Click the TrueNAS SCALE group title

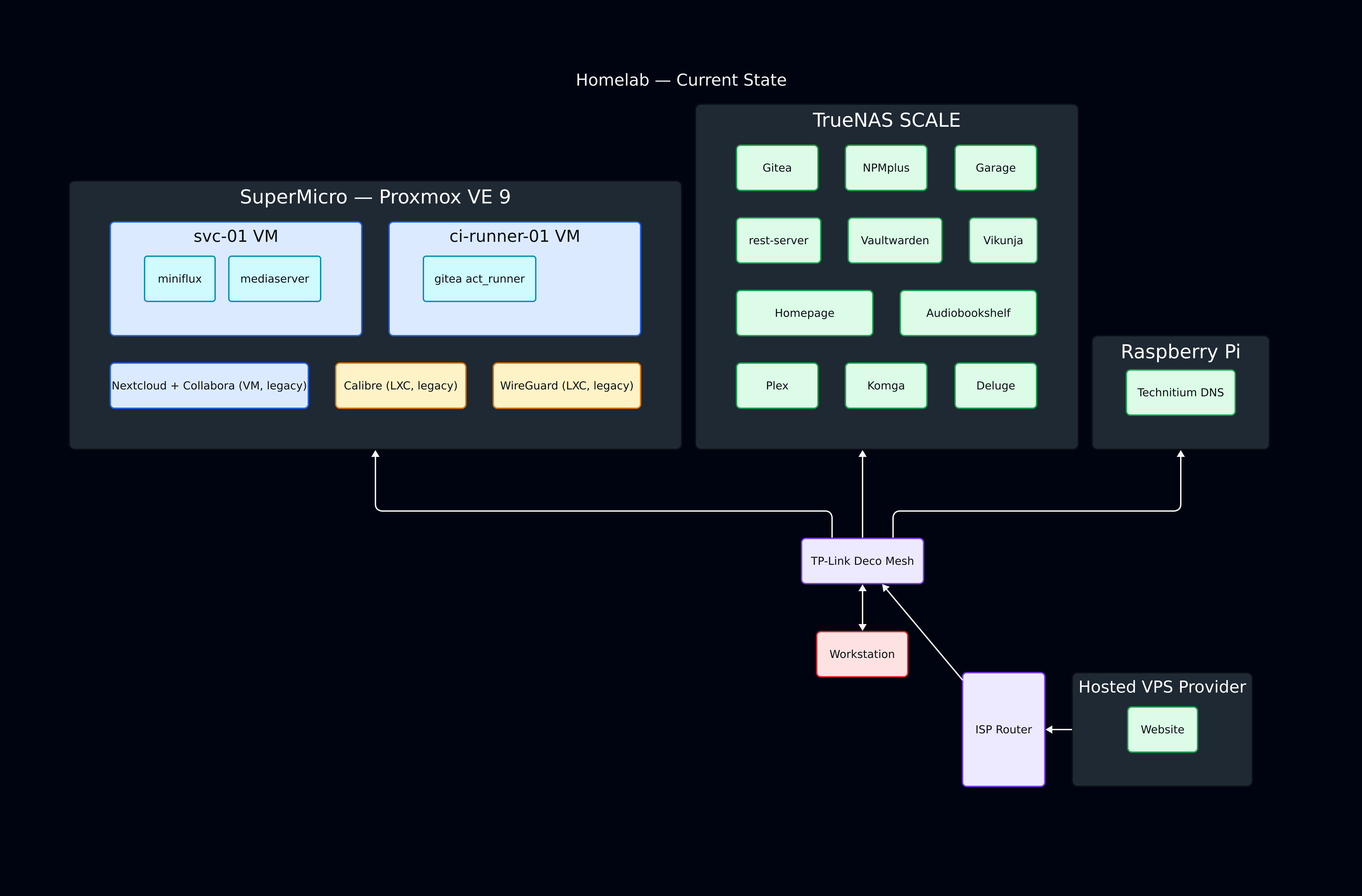887,120
